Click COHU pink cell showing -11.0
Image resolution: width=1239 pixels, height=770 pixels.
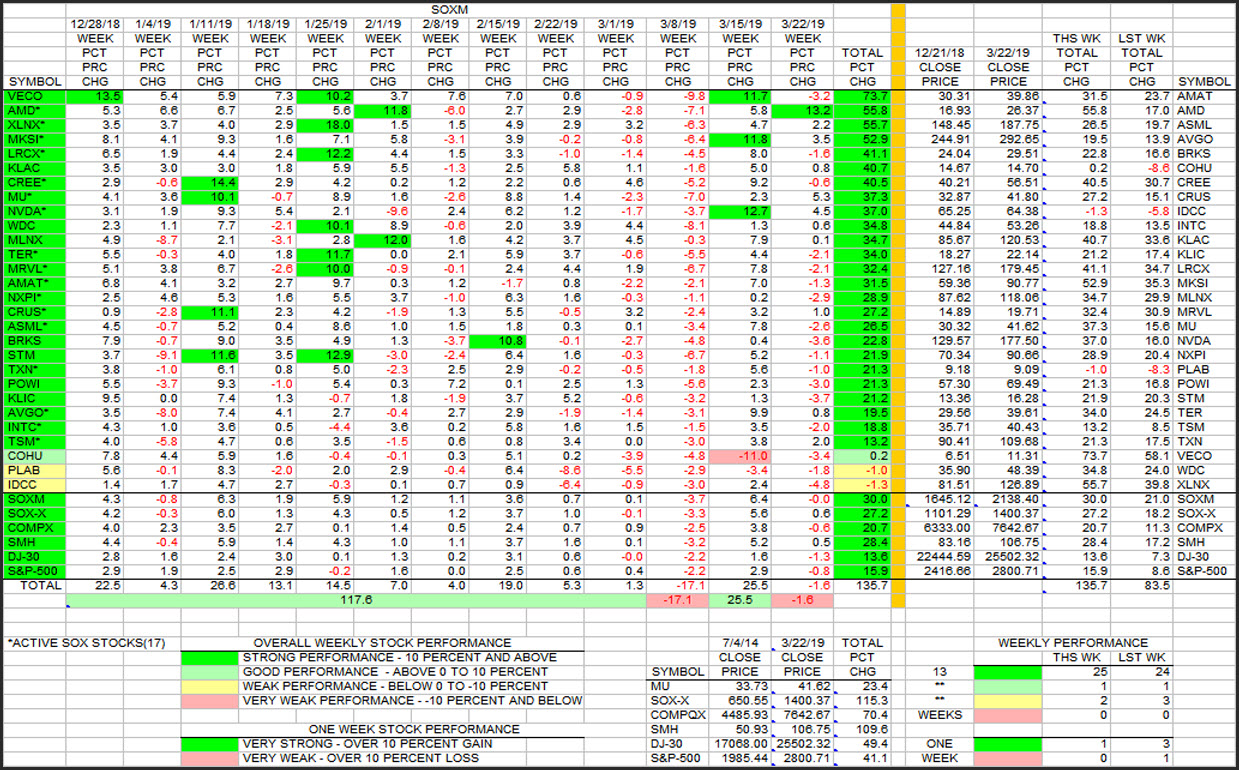click(x=740, y=458)
